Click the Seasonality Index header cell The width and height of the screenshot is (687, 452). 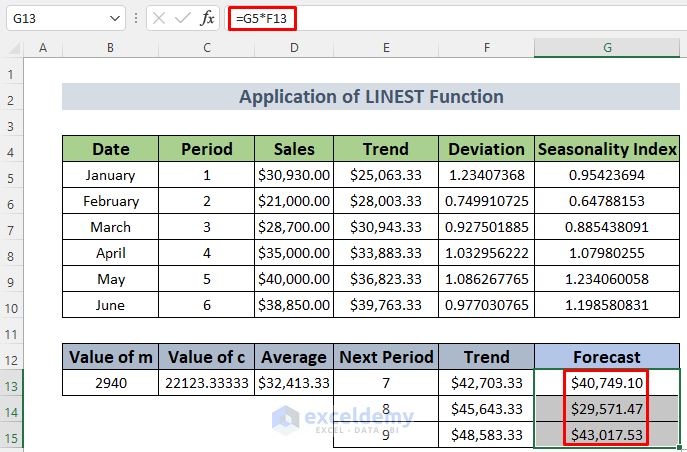coord(607,149)
